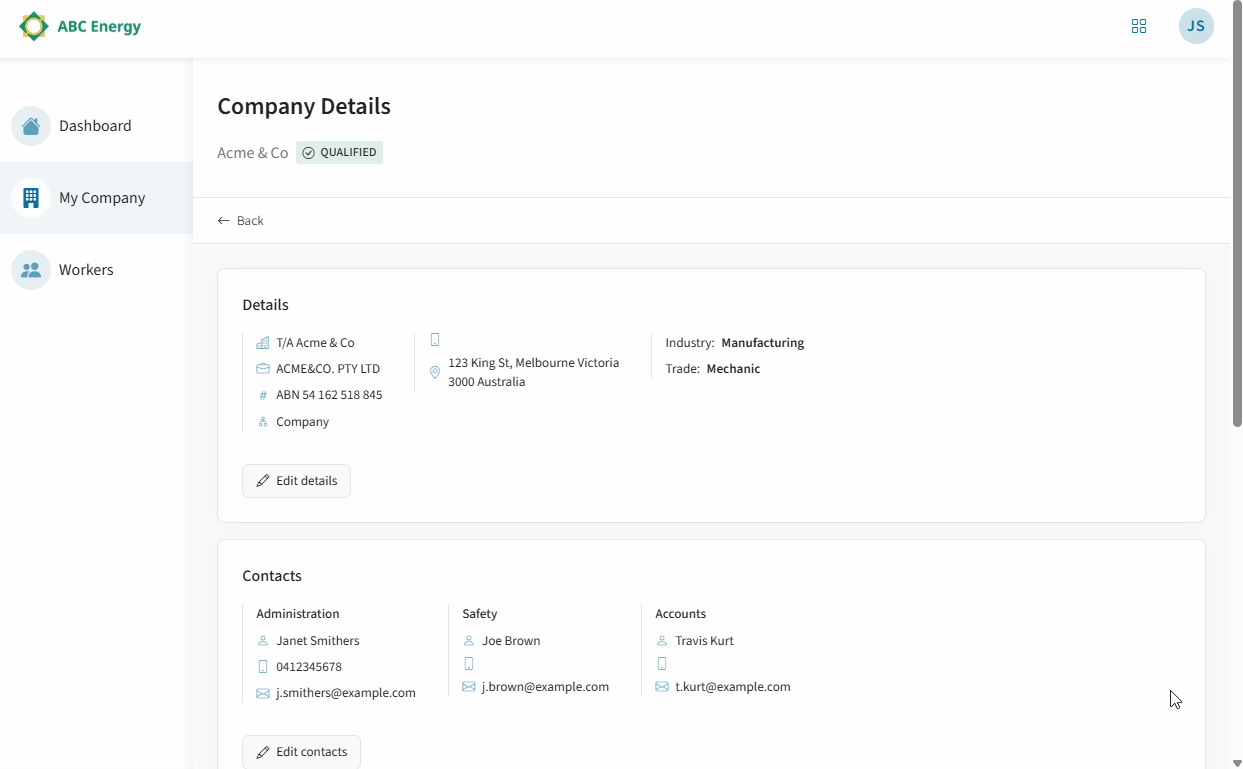
Task: Click the My Company building icon
Action: tap(31, 198)
